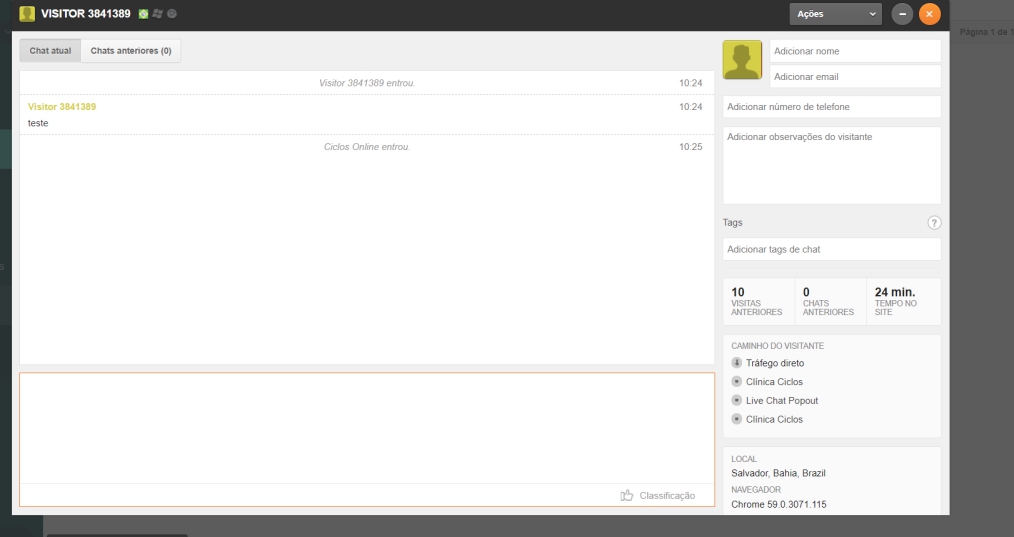The width and height of the screenshot is (1014, 537).
Task: Click the Tráfego direto path icon
Action: click(x=737, y=363)
